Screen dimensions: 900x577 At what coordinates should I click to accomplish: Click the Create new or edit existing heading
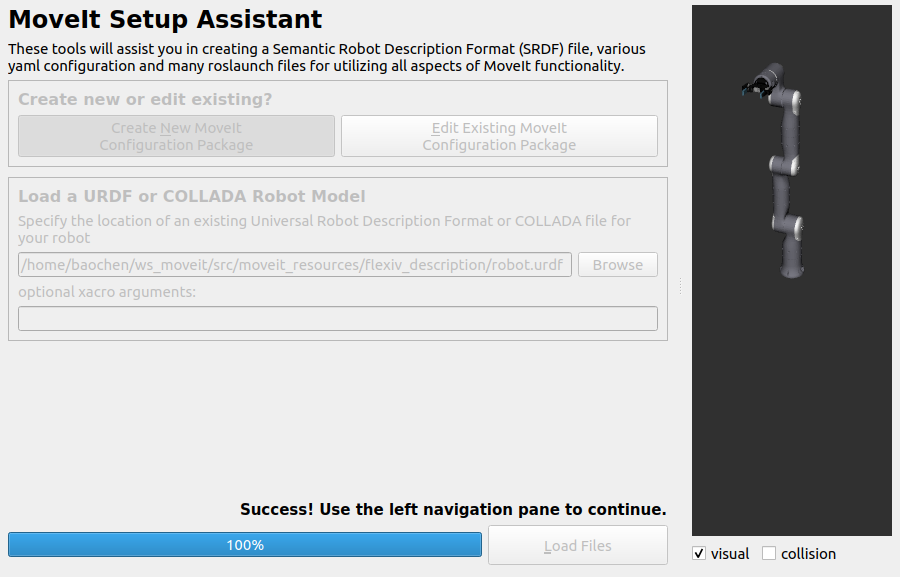pos(145,99)
